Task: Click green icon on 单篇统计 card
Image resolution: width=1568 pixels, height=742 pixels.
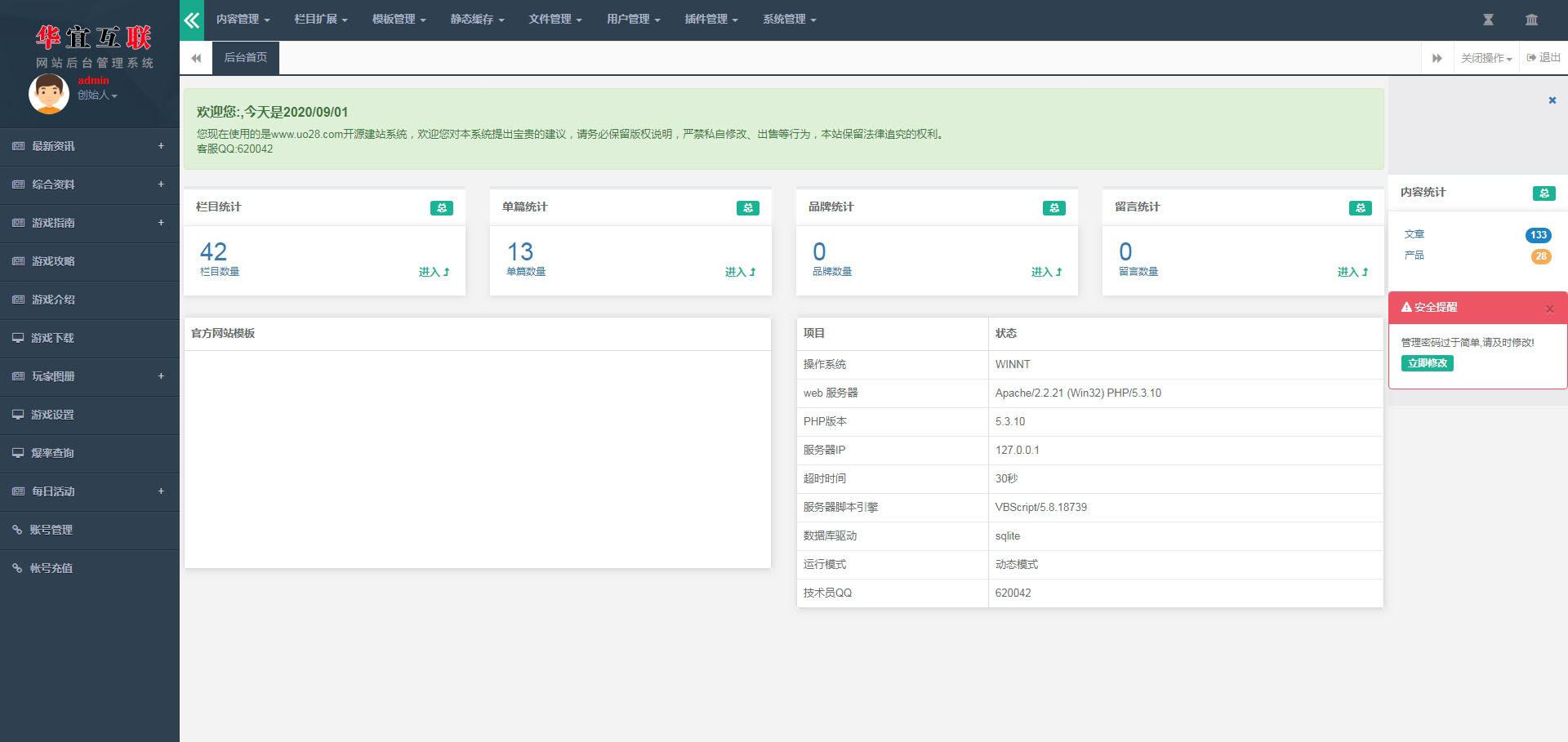Action: [748, 208]
